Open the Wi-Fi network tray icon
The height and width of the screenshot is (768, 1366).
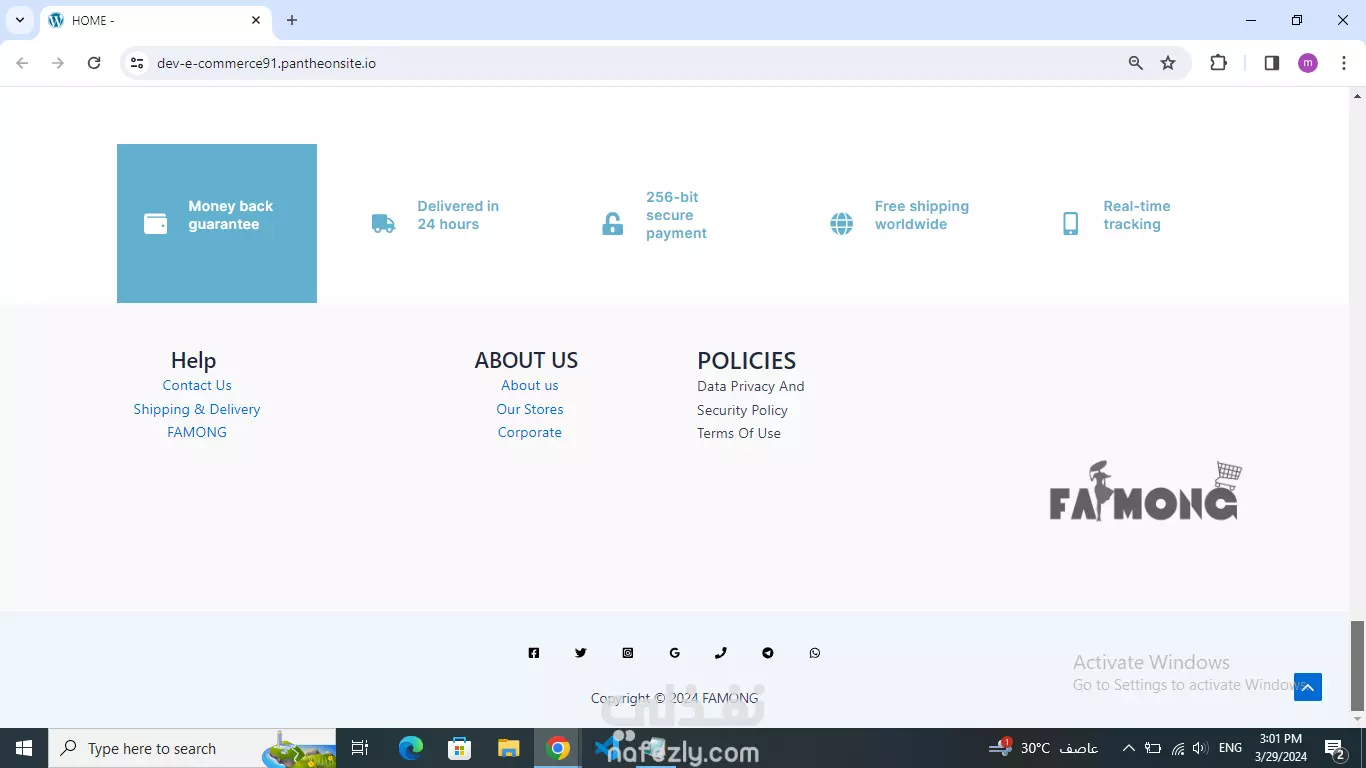pos(1178,748)
